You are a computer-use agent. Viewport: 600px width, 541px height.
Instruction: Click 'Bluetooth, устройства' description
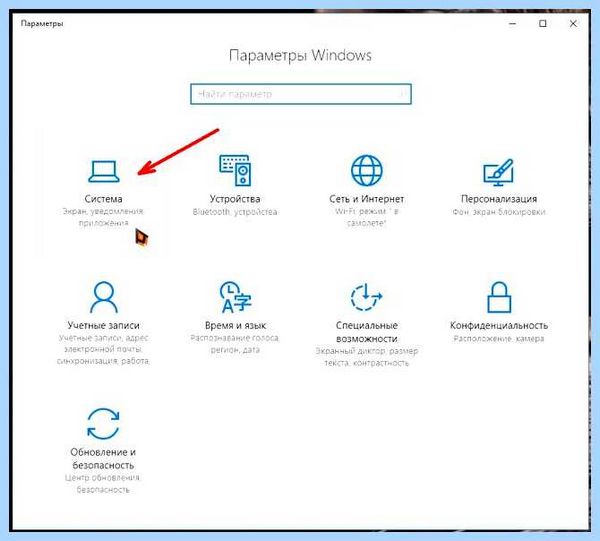pyautogui.click(x=235, y=212)
